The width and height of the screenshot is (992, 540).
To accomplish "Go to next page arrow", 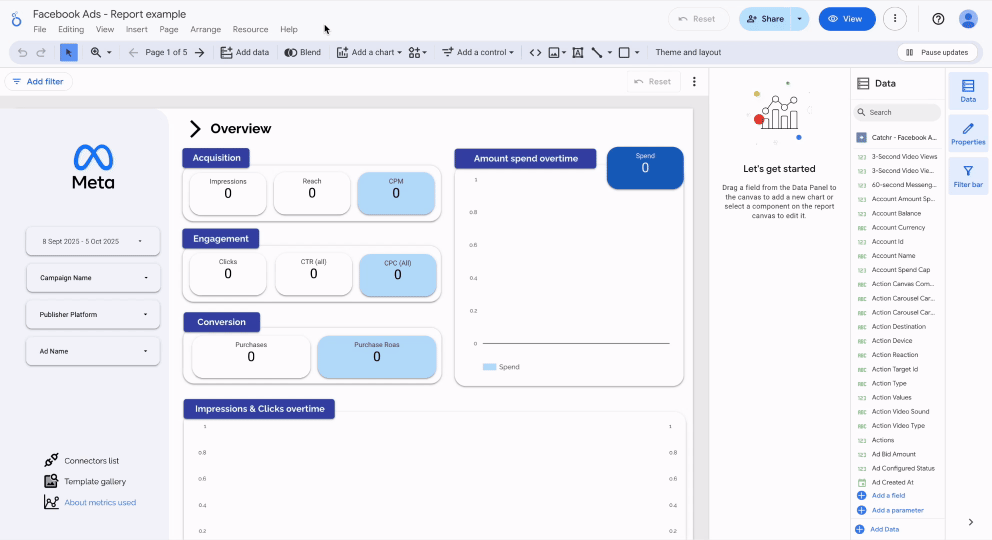I will pos(200,52).
